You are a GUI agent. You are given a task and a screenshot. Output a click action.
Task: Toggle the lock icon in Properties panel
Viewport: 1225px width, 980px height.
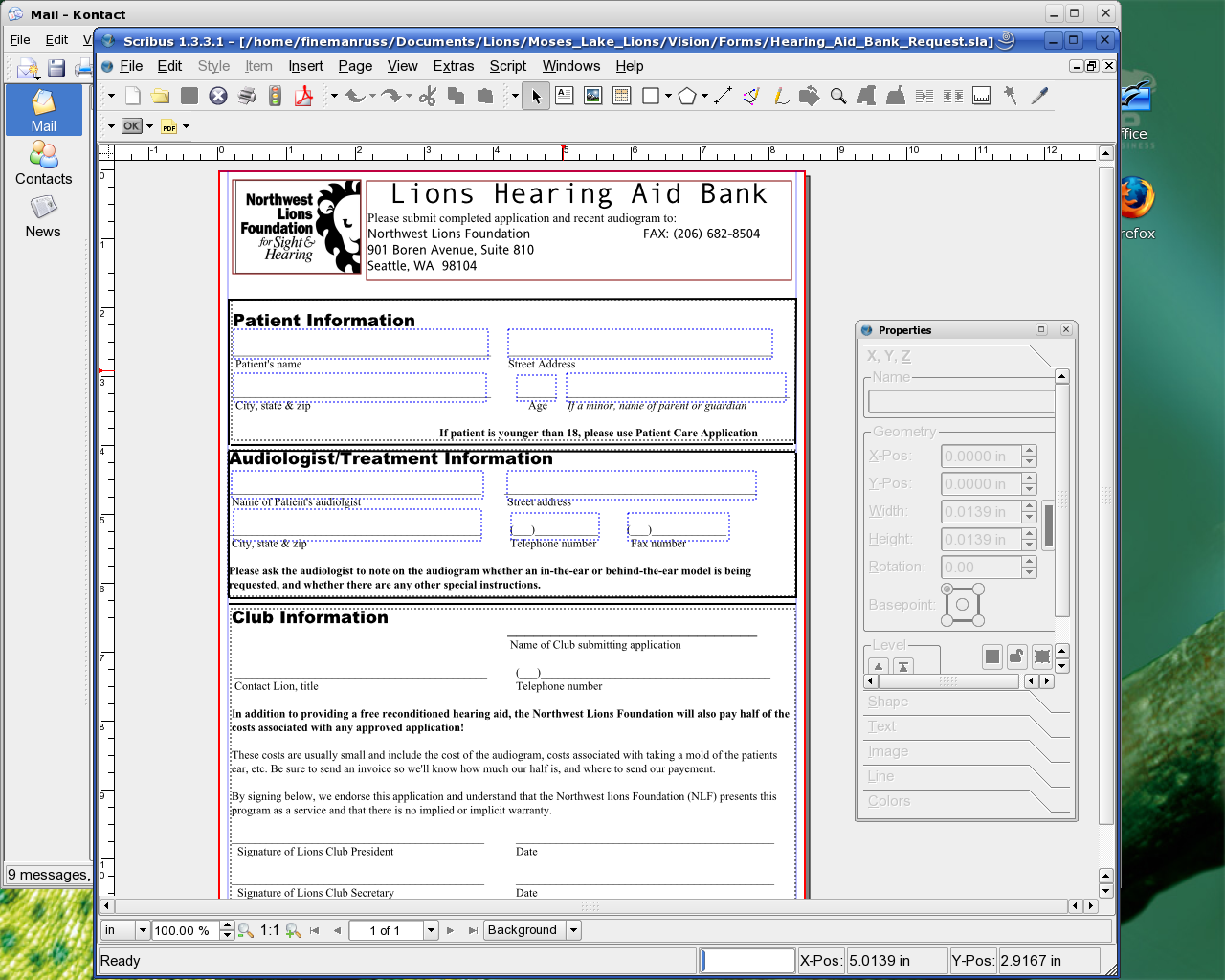(x=1017, y=657)
